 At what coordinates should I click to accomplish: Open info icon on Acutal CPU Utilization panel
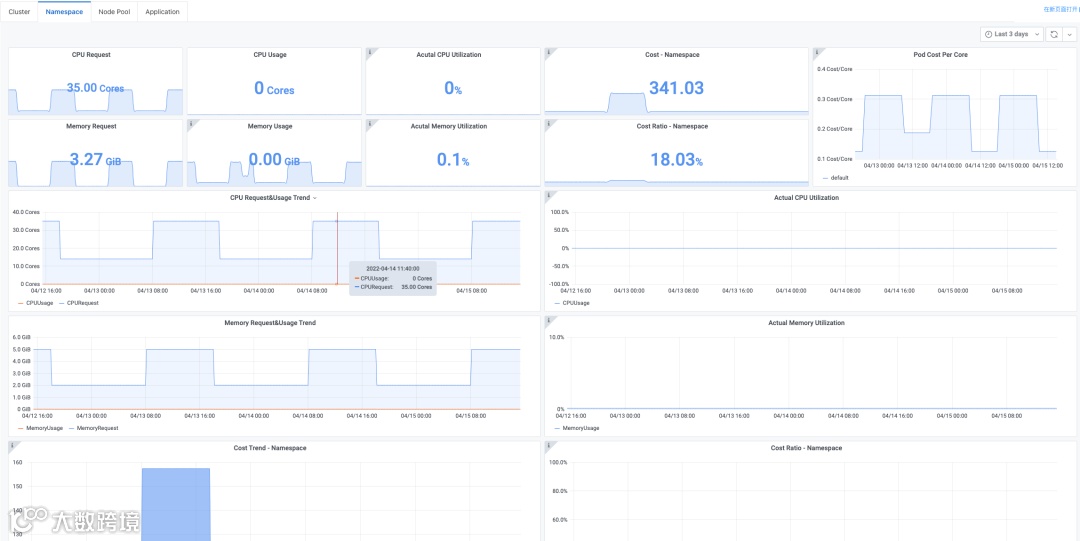click(368, 51)
